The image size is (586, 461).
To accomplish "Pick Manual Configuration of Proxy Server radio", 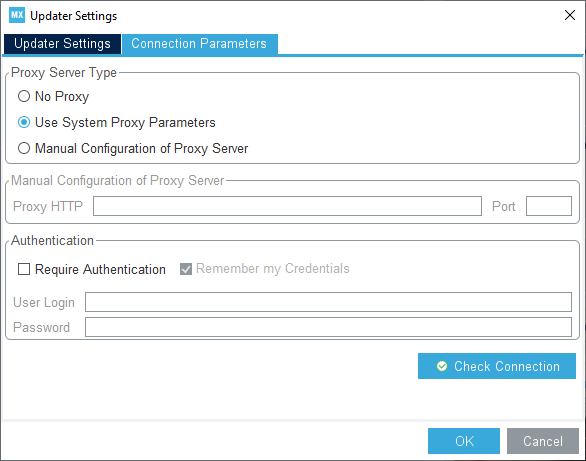I will pyautogui.click(x=24, y=148).
